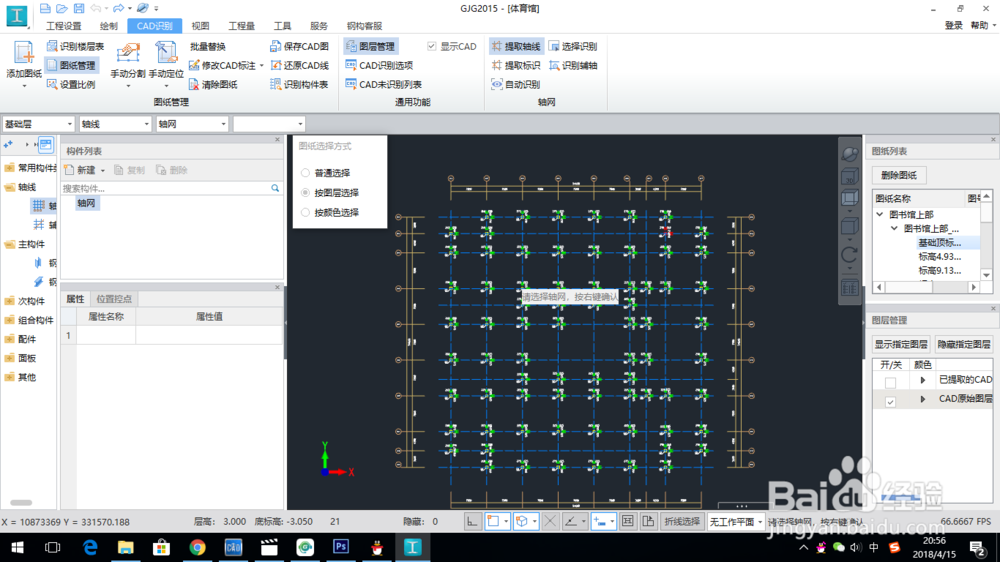Click 批量替换 button

pyautogui.click(x=208, y=47)
